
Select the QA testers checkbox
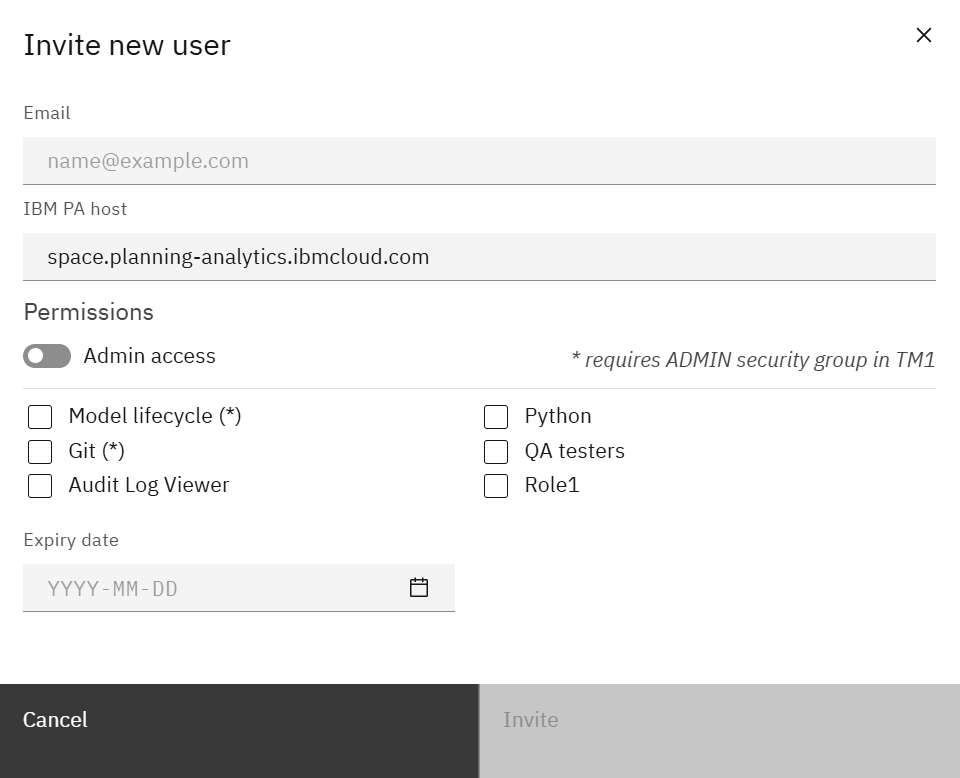[x=496, y=451]
